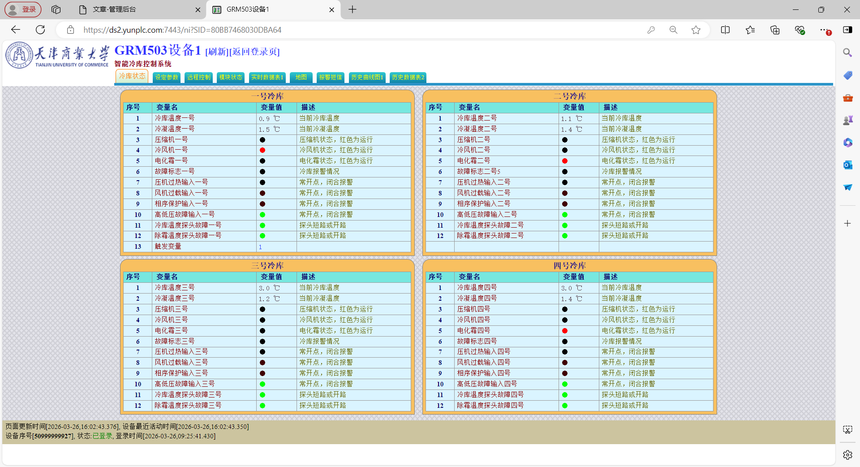Open tab actions workspace icon
The image size is (860, 467).
coord(56,9)
